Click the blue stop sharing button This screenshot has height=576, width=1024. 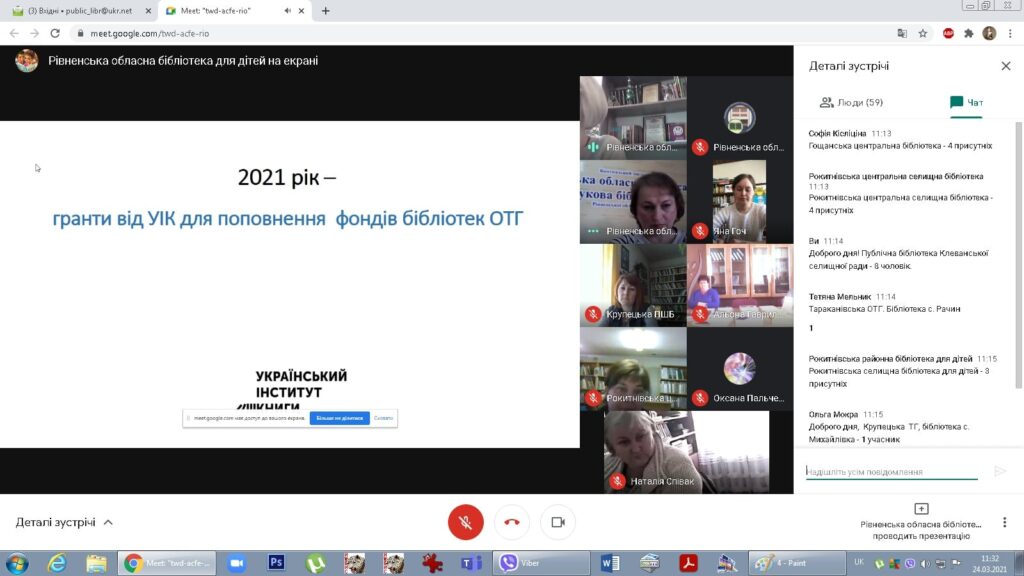point(339,418)
